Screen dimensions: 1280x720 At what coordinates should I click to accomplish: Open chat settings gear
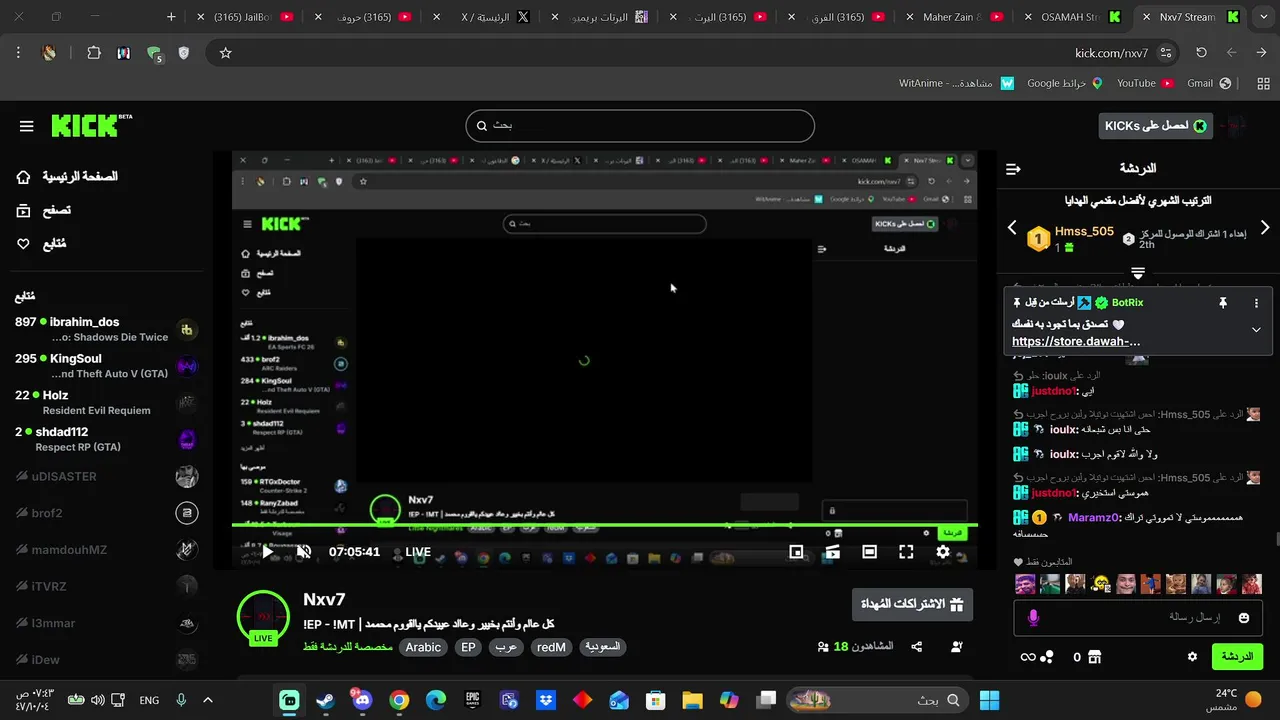click(x=1192, y=657)
